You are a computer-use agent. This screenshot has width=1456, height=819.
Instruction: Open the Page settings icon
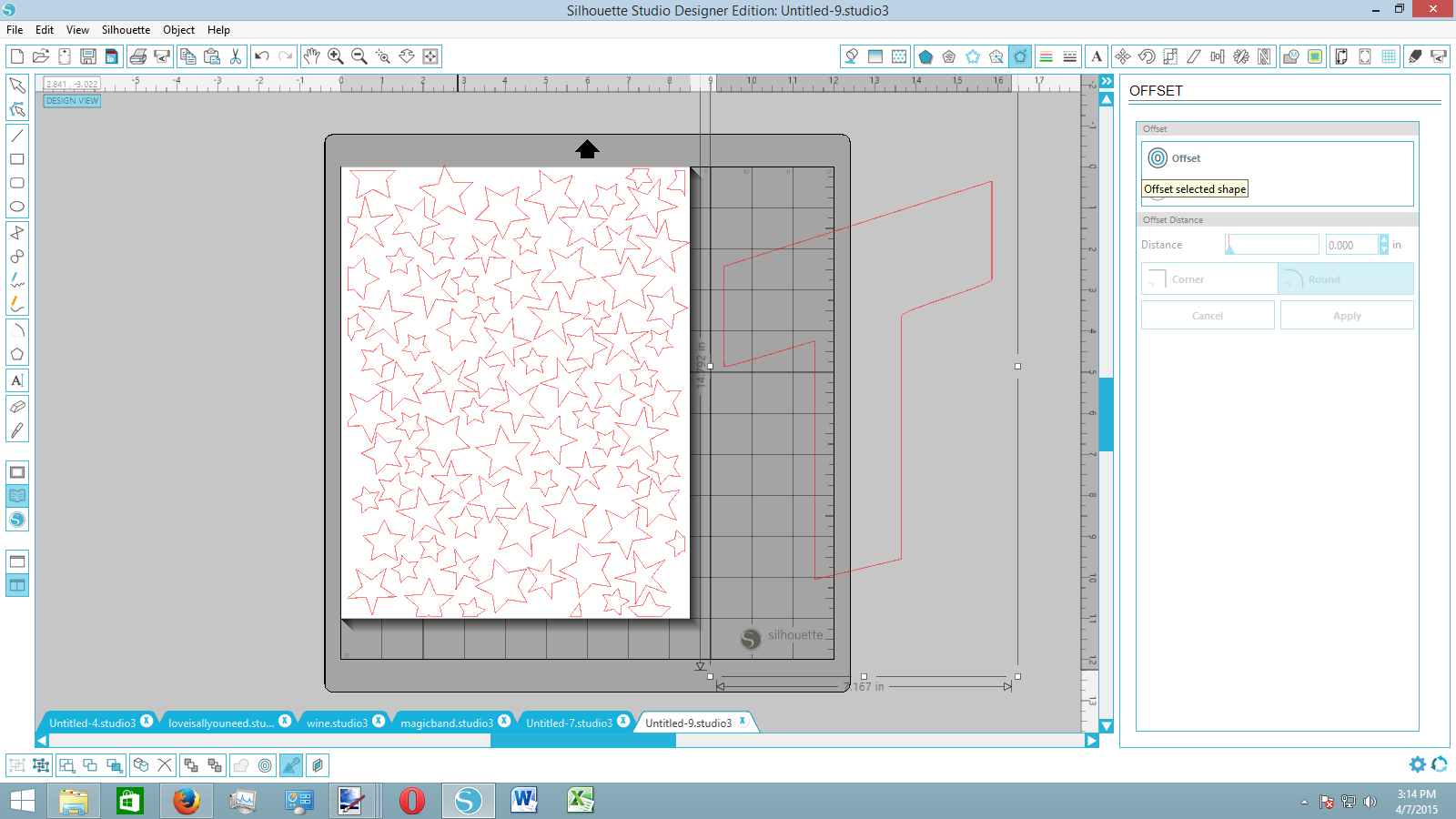tap(1341, 56)
